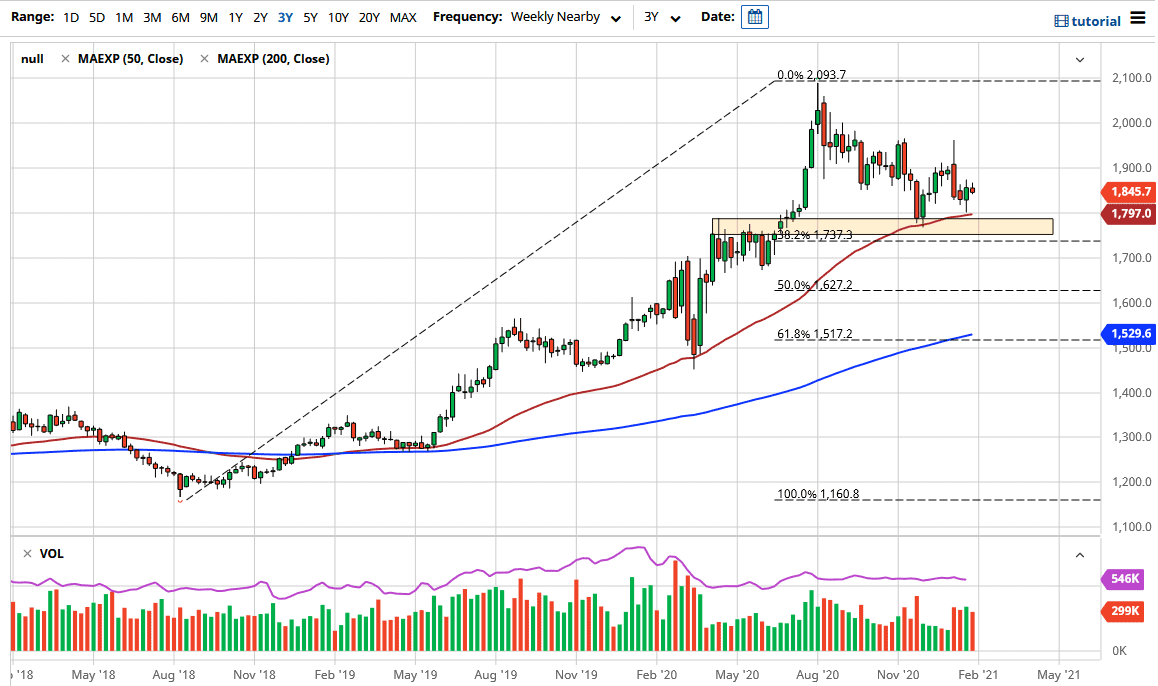Remove the MAEXP (200, Close) indicator

coord(205,58)
